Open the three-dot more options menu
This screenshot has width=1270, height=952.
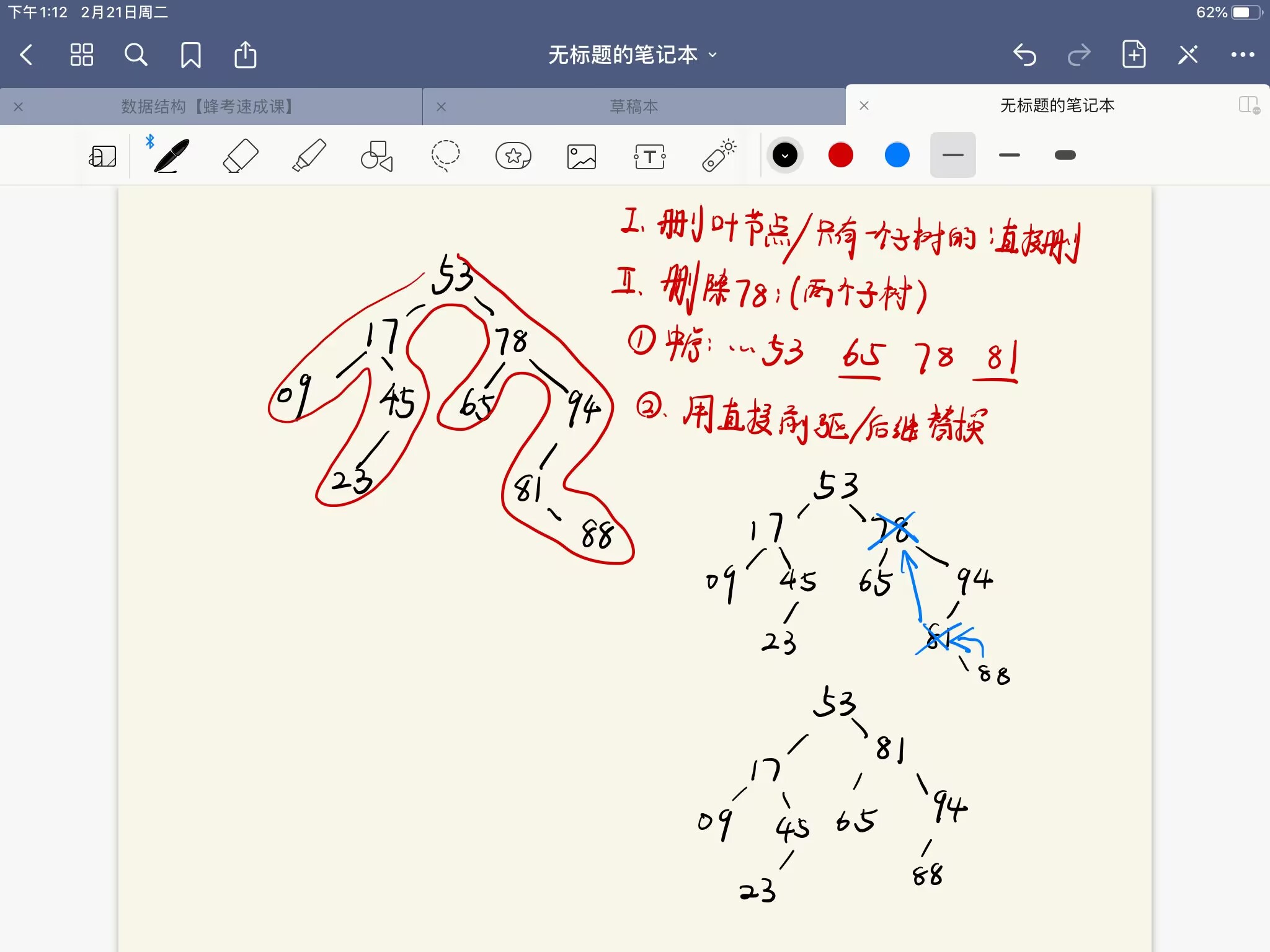pyautogui.click(x=1242, y=55)
